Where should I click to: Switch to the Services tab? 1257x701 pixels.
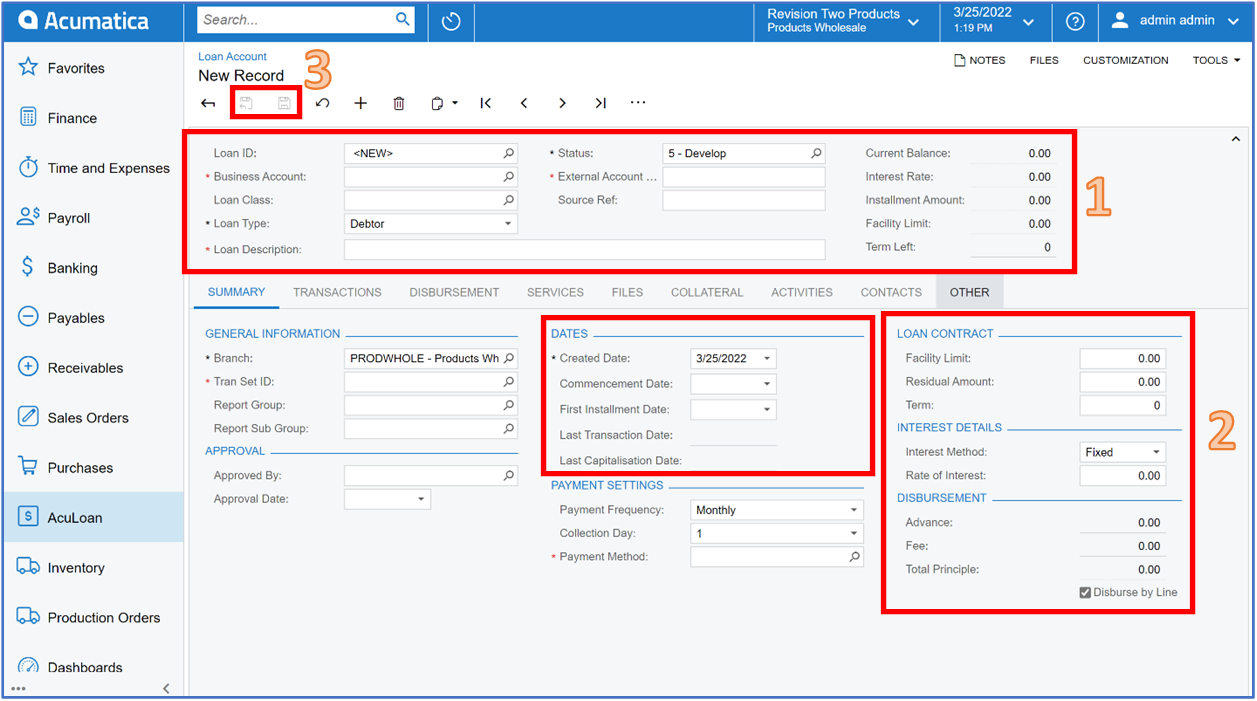[555, 293]
